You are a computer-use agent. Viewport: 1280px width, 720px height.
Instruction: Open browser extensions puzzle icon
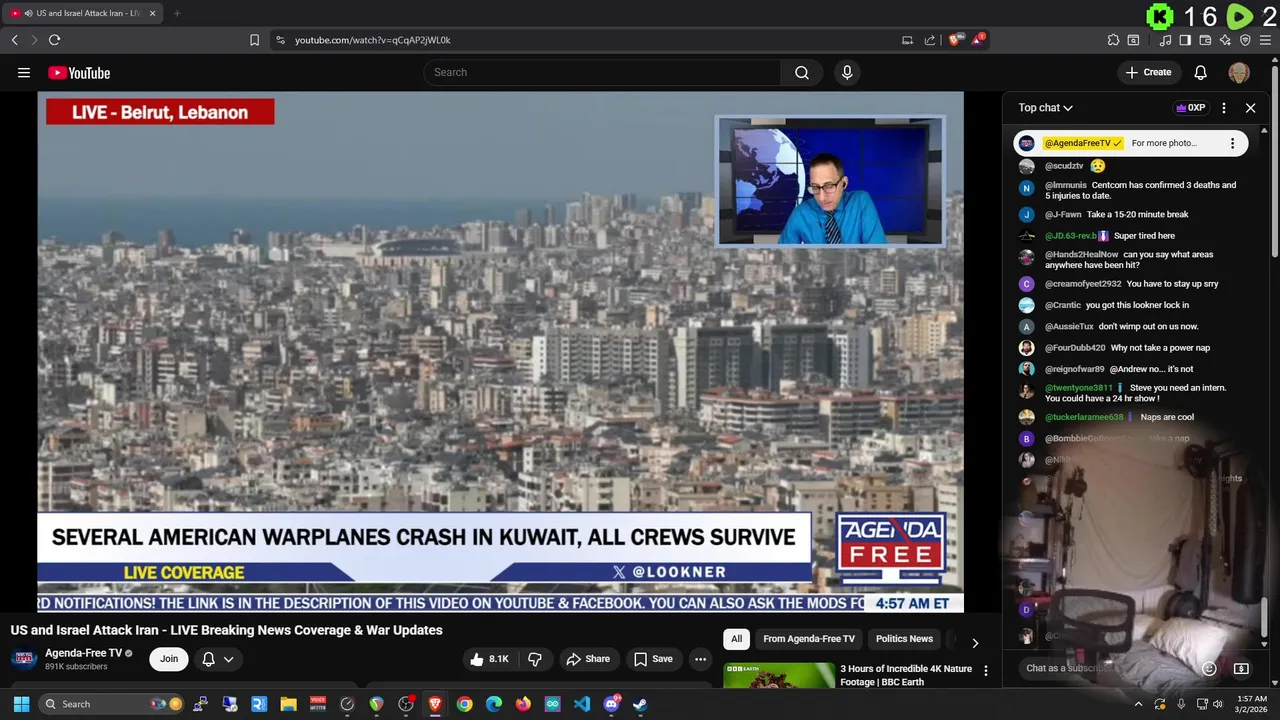[1113, 40]
